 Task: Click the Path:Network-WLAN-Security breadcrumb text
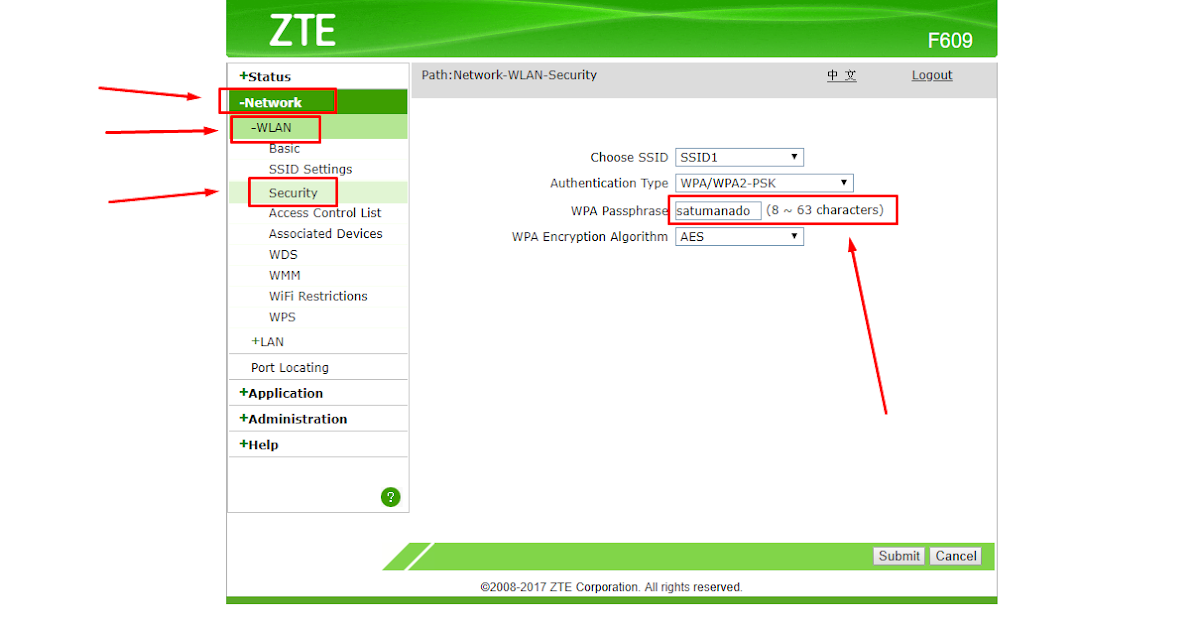[x=509, y=75]
